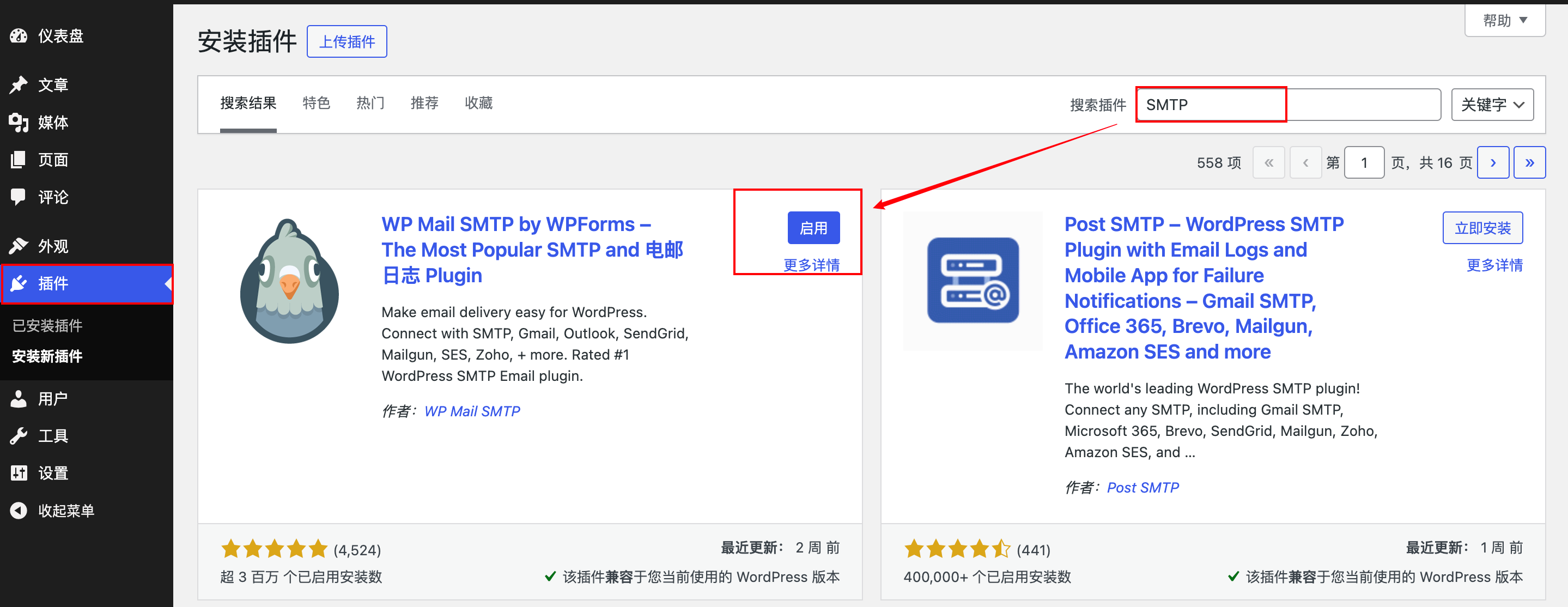This screenshot has height=607, width=1568.
Task: Open the 工具 menu label
Action: click(53, 436)
